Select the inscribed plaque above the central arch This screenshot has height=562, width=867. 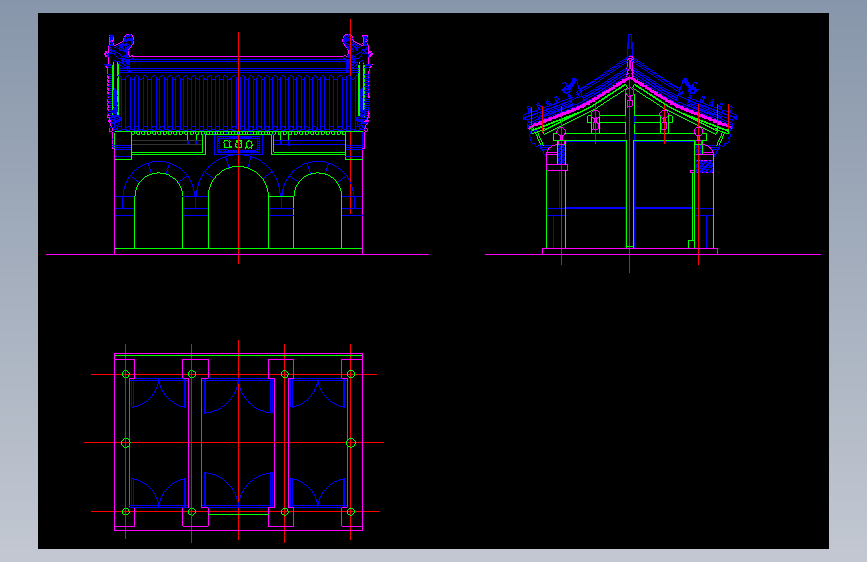(238, 144)
